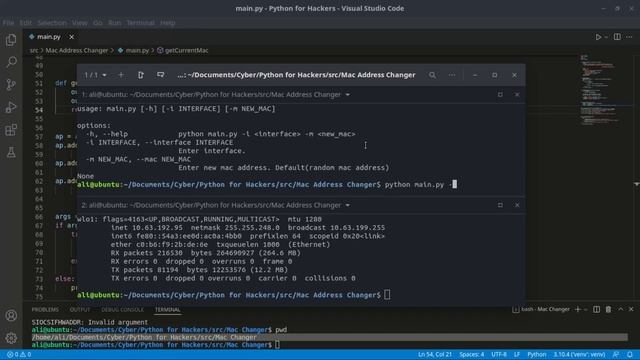Open the View menu
Screen dimensions: 640x360
point(80,23)
